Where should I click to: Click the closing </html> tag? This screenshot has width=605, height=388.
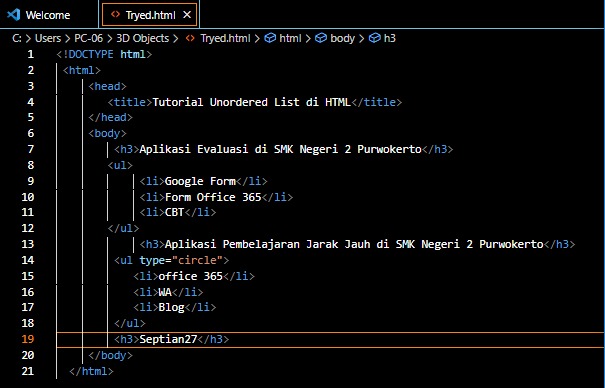pos(91,371)
